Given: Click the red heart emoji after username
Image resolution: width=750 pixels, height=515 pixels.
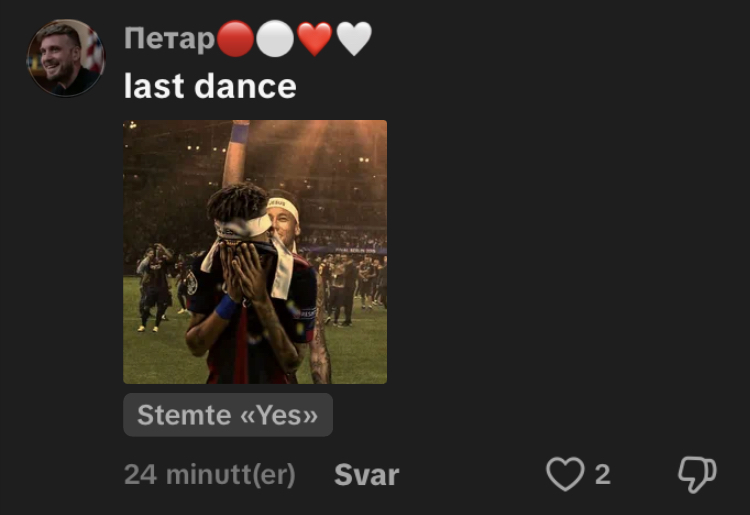Looking at the screenshot, I should [x=314, y=39].
